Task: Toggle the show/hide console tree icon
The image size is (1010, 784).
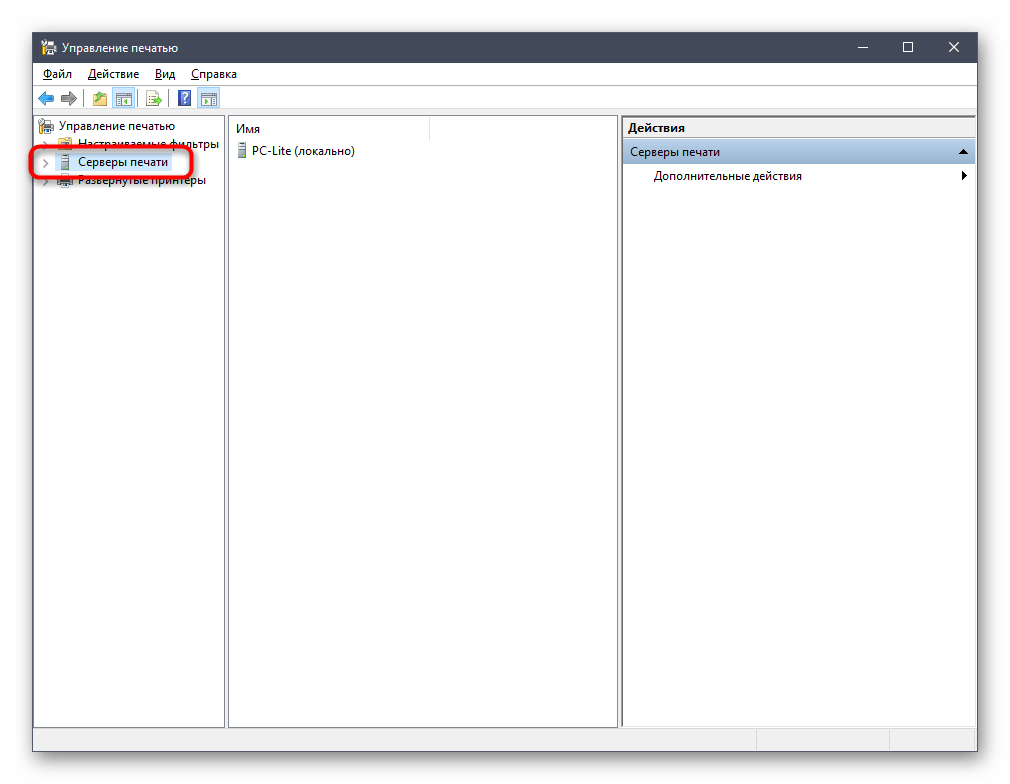Action: [x=123, y=98]
